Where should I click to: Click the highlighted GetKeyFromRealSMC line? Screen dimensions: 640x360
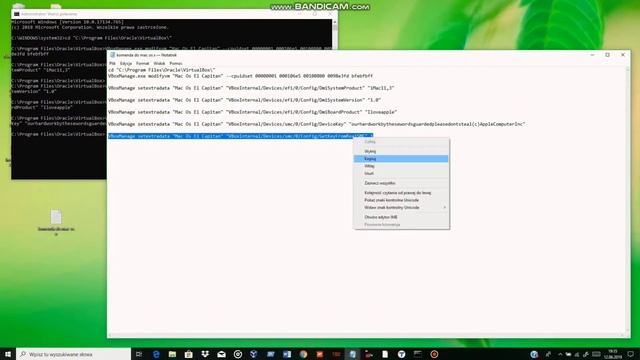click(x=240, y=136)
